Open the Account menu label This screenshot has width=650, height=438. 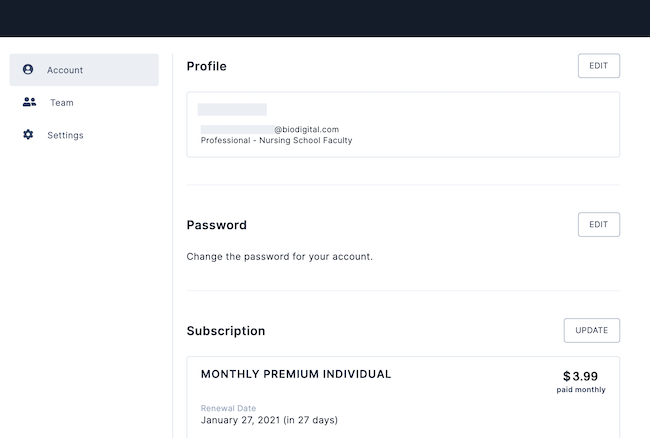65,70
